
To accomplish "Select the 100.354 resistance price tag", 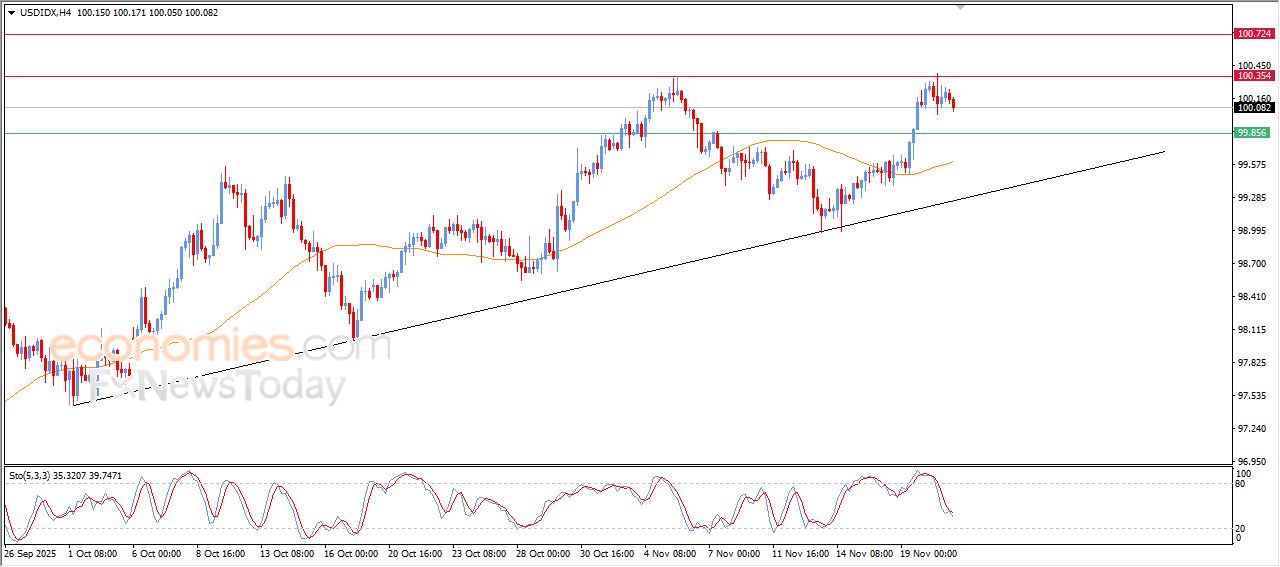I will point(1254,76).
